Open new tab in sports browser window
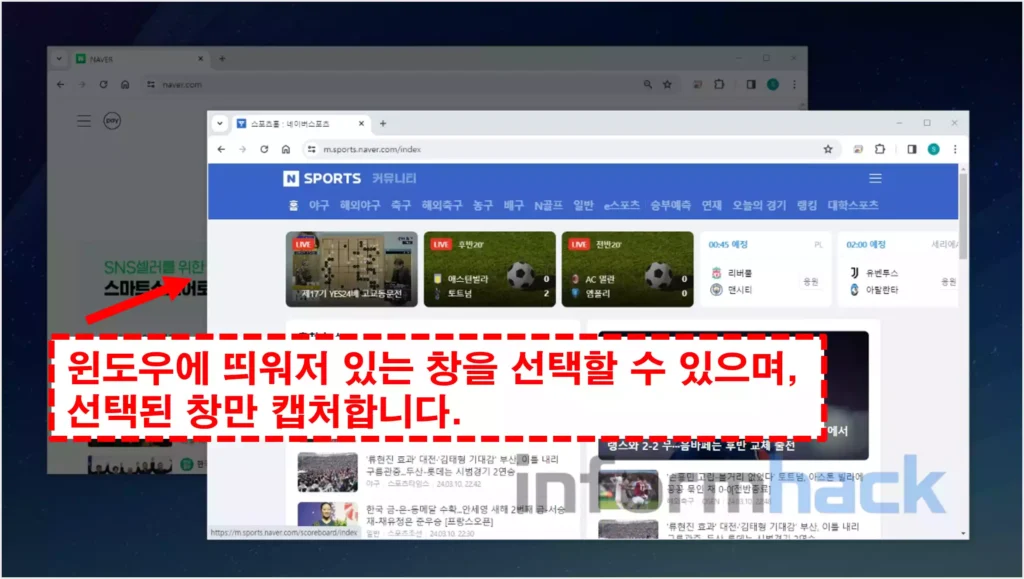This screenshot has width=1024, height=579. (x=383, y=123)
